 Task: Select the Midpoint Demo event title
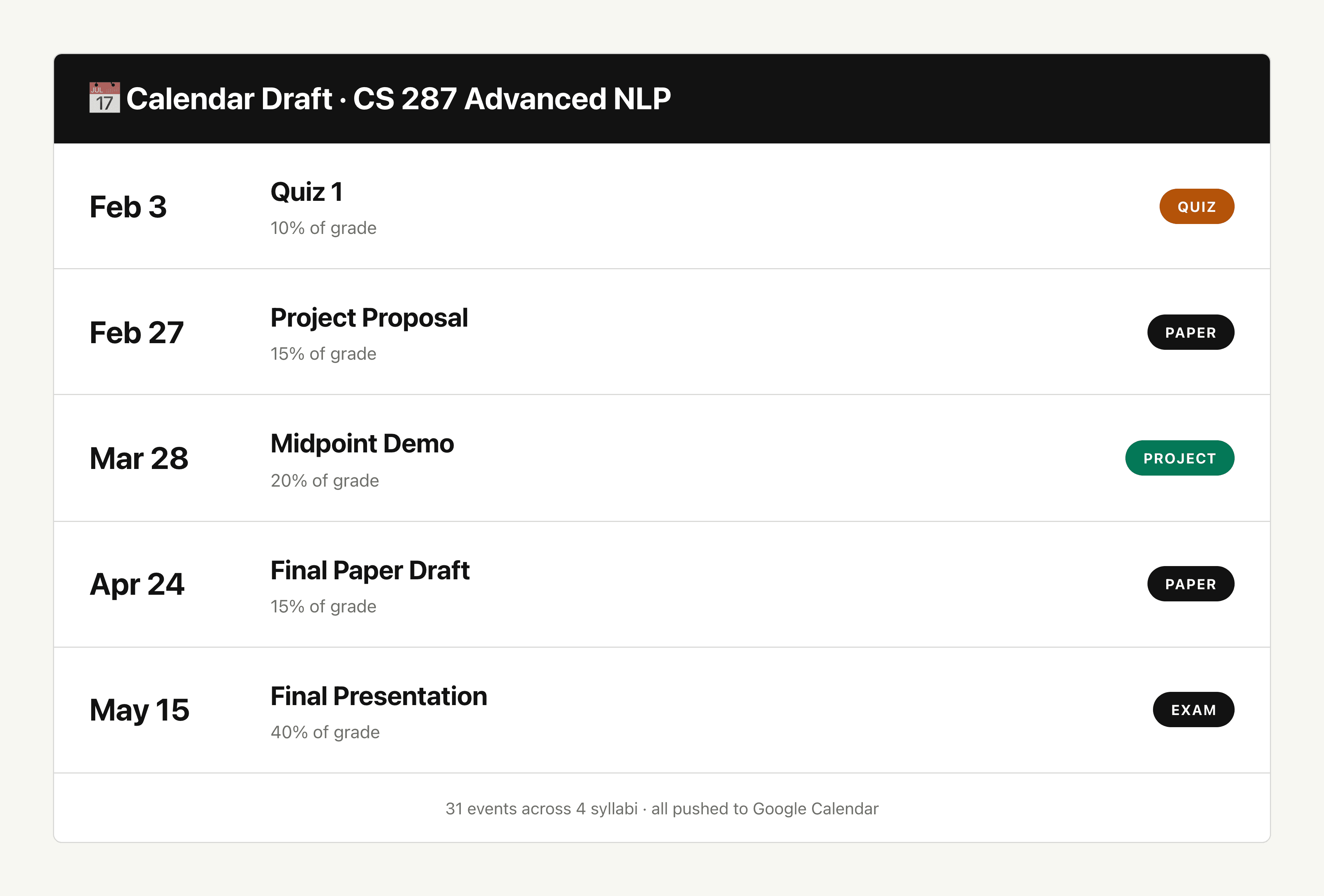coord(362,444)
